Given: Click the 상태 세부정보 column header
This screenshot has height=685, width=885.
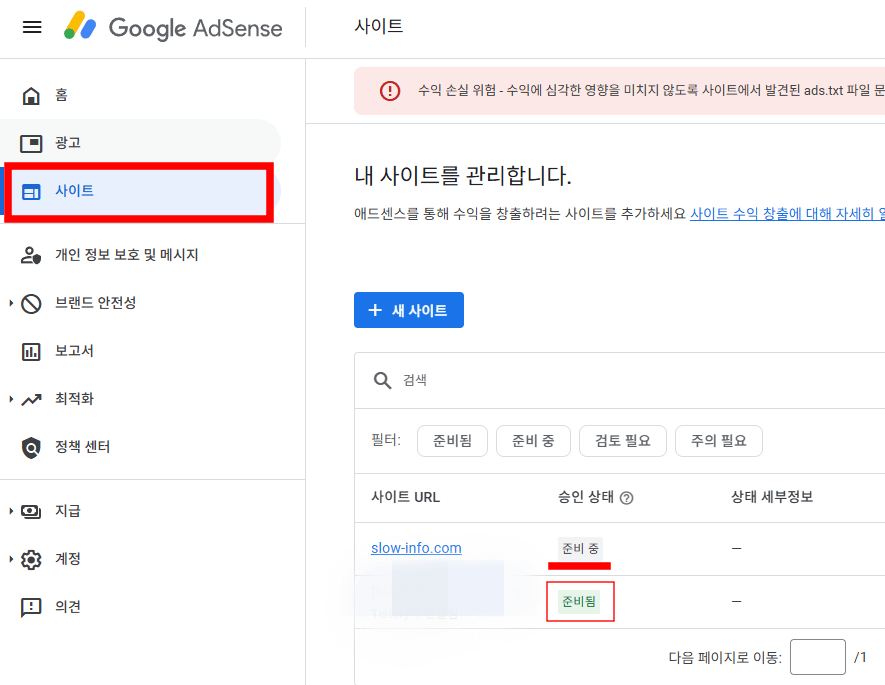Looking at the screenshot, I should [x=772, y=497].
